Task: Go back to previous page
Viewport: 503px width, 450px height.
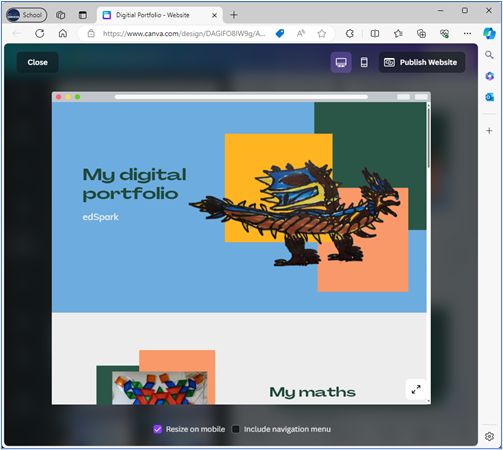Action: [17, 33]
